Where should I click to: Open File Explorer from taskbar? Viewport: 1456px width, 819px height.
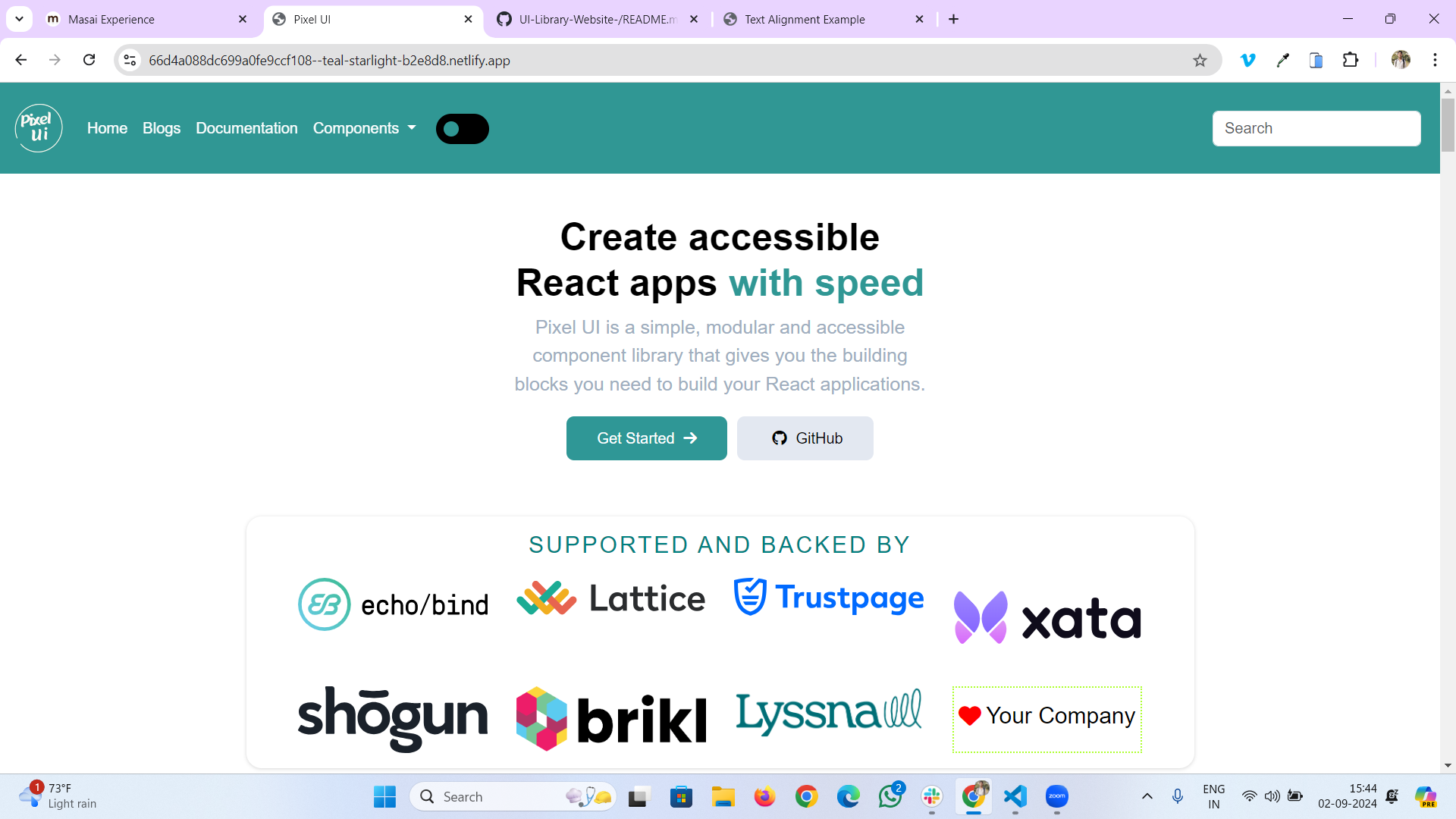(x=723, y=796)
